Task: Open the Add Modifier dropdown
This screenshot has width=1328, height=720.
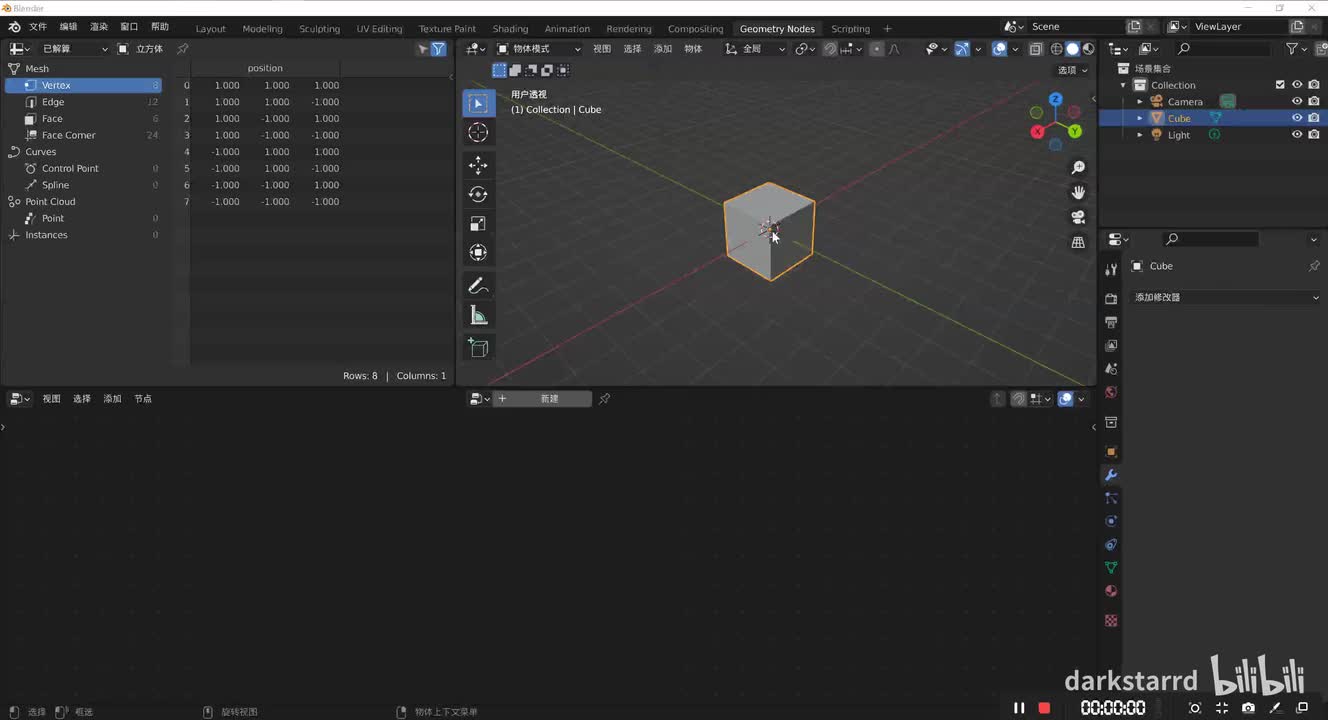Action: [1226, 297]
